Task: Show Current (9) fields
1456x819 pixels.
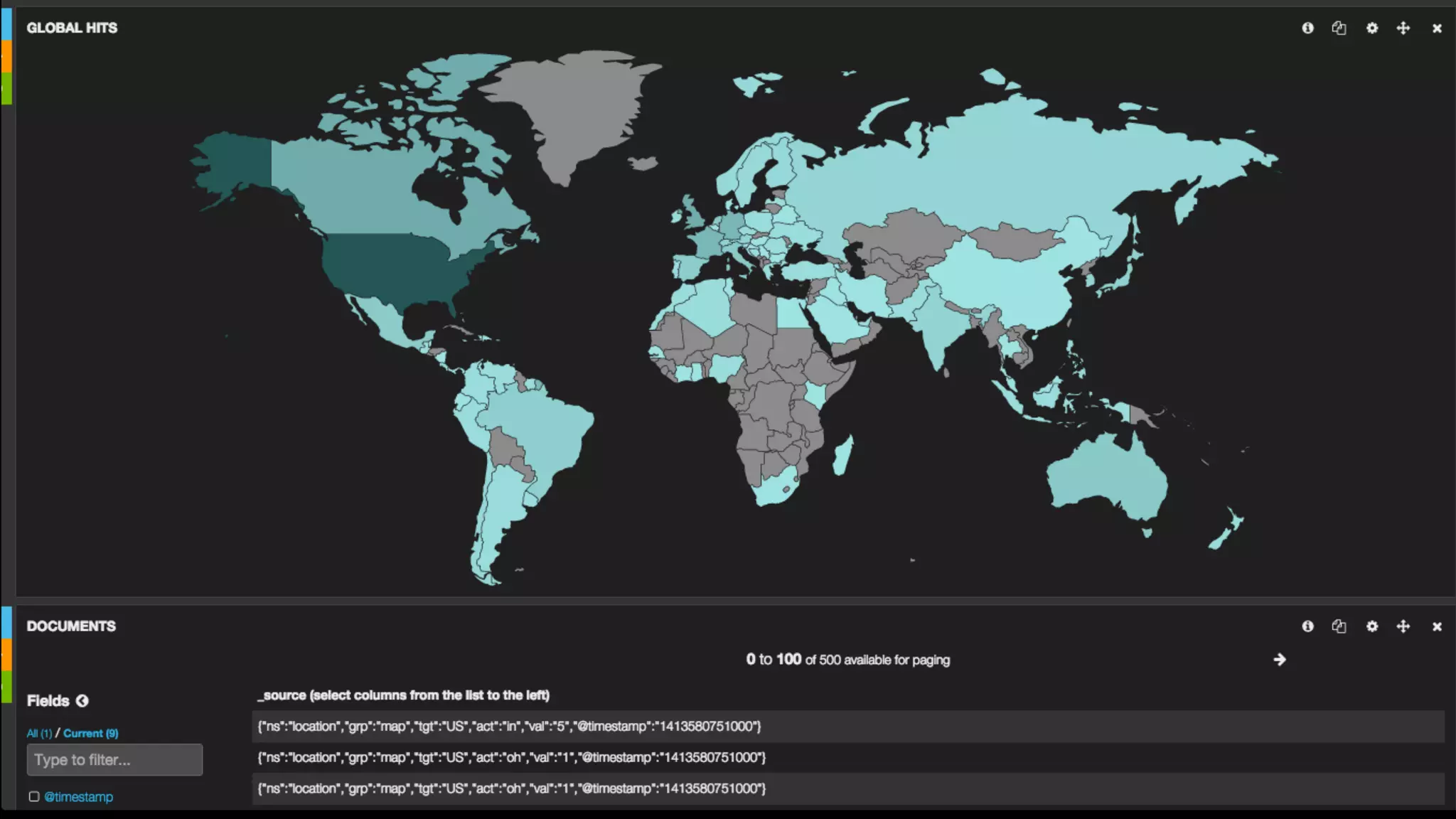Action: point(91,734)
